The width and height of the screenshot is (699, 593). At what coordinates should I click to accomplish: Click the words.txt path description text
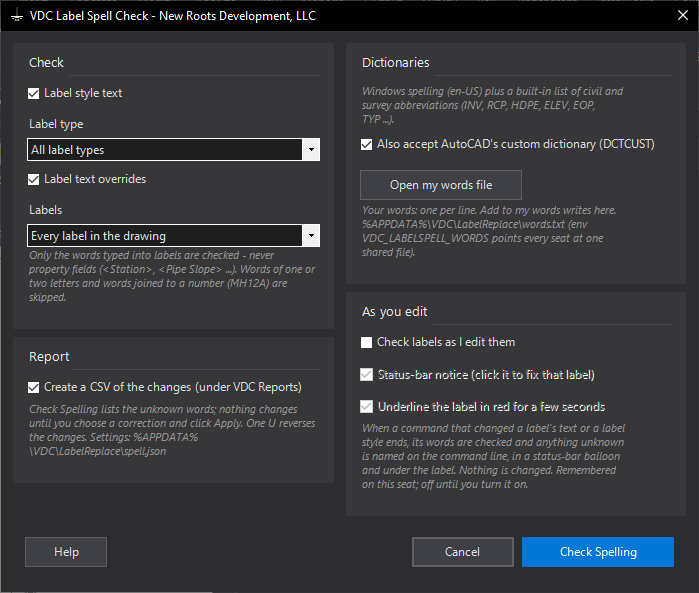pyautogui.click(x=489, y=231)
